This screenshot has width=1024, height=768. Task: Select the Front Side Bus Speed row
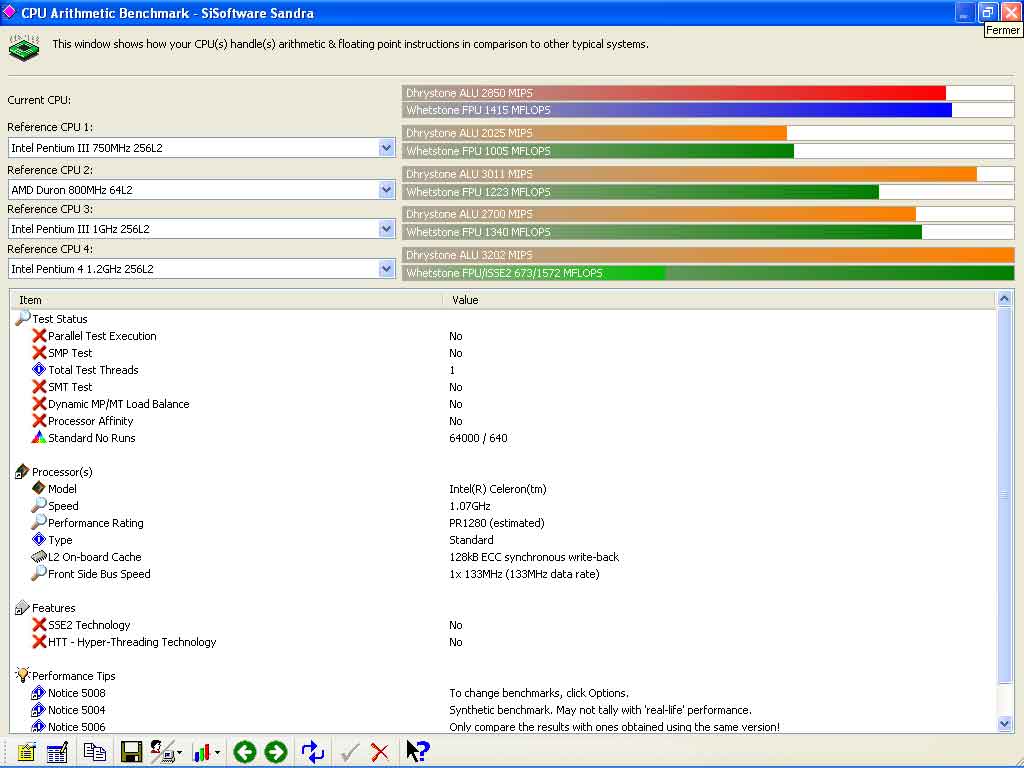click(99, 574)
